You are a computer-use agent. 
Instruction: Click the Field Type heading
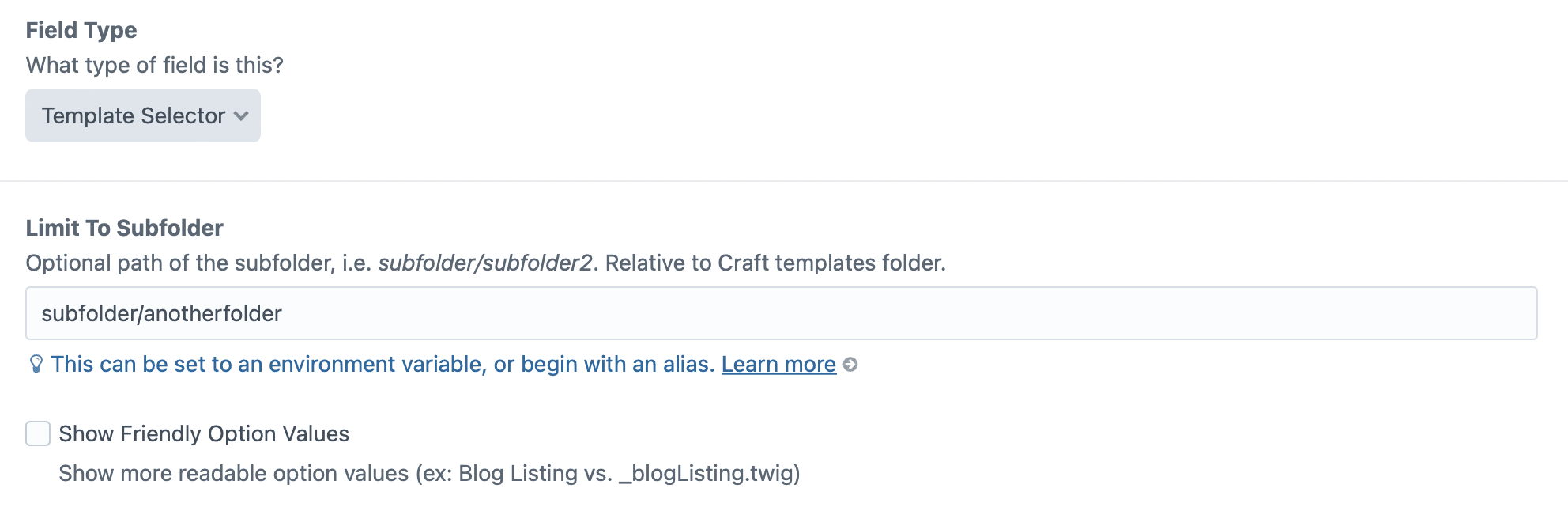[x=81, y=30]
